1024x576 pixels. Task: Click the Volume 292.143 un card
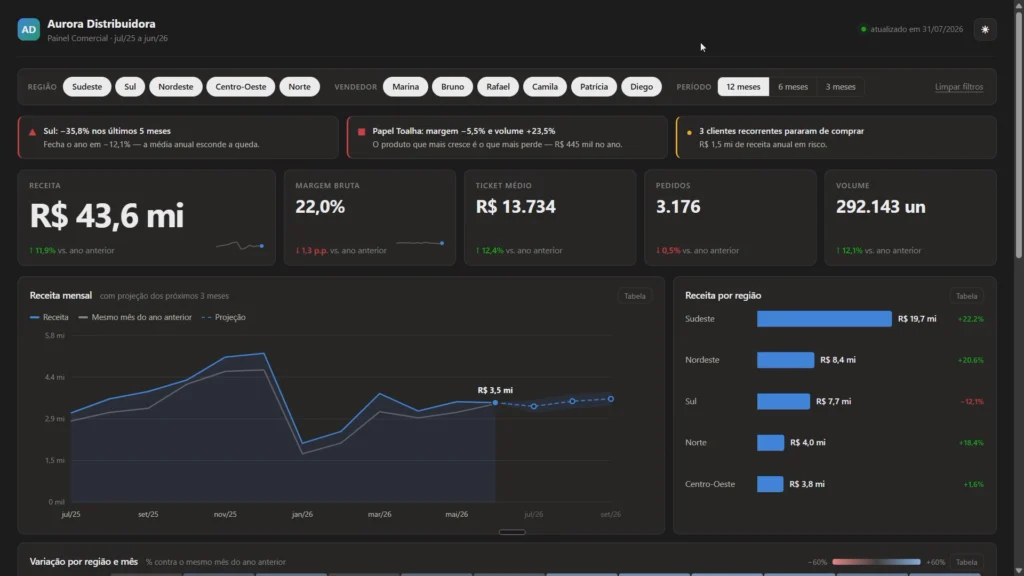[910, 217]
